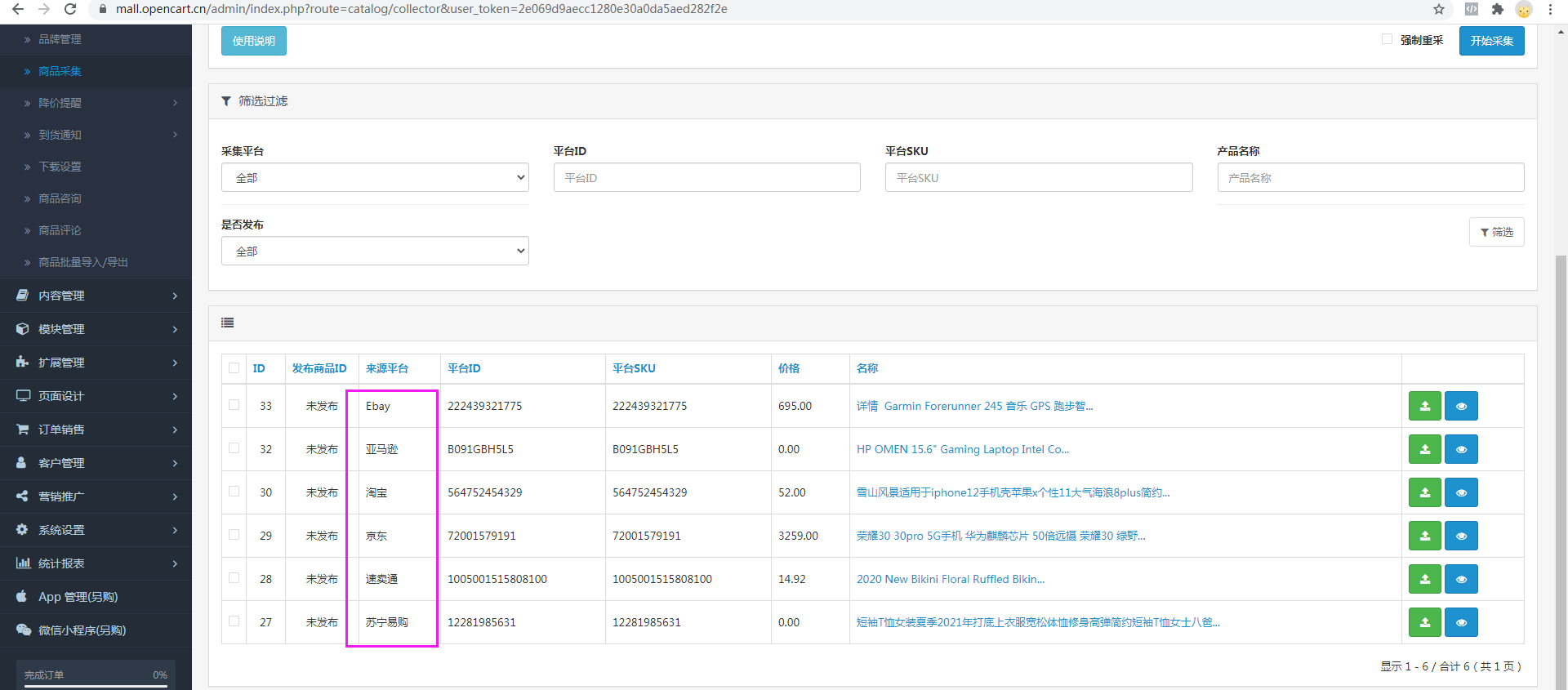Click the view eye icon for row 27
This screenshot has height=690, width=1568.
(1461, 622)
